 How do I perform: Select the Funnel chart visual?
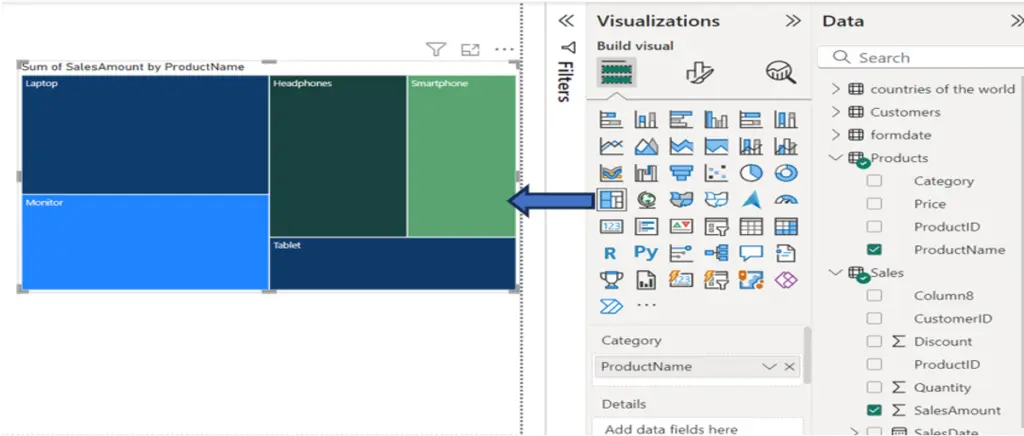[x=681, y=173]
